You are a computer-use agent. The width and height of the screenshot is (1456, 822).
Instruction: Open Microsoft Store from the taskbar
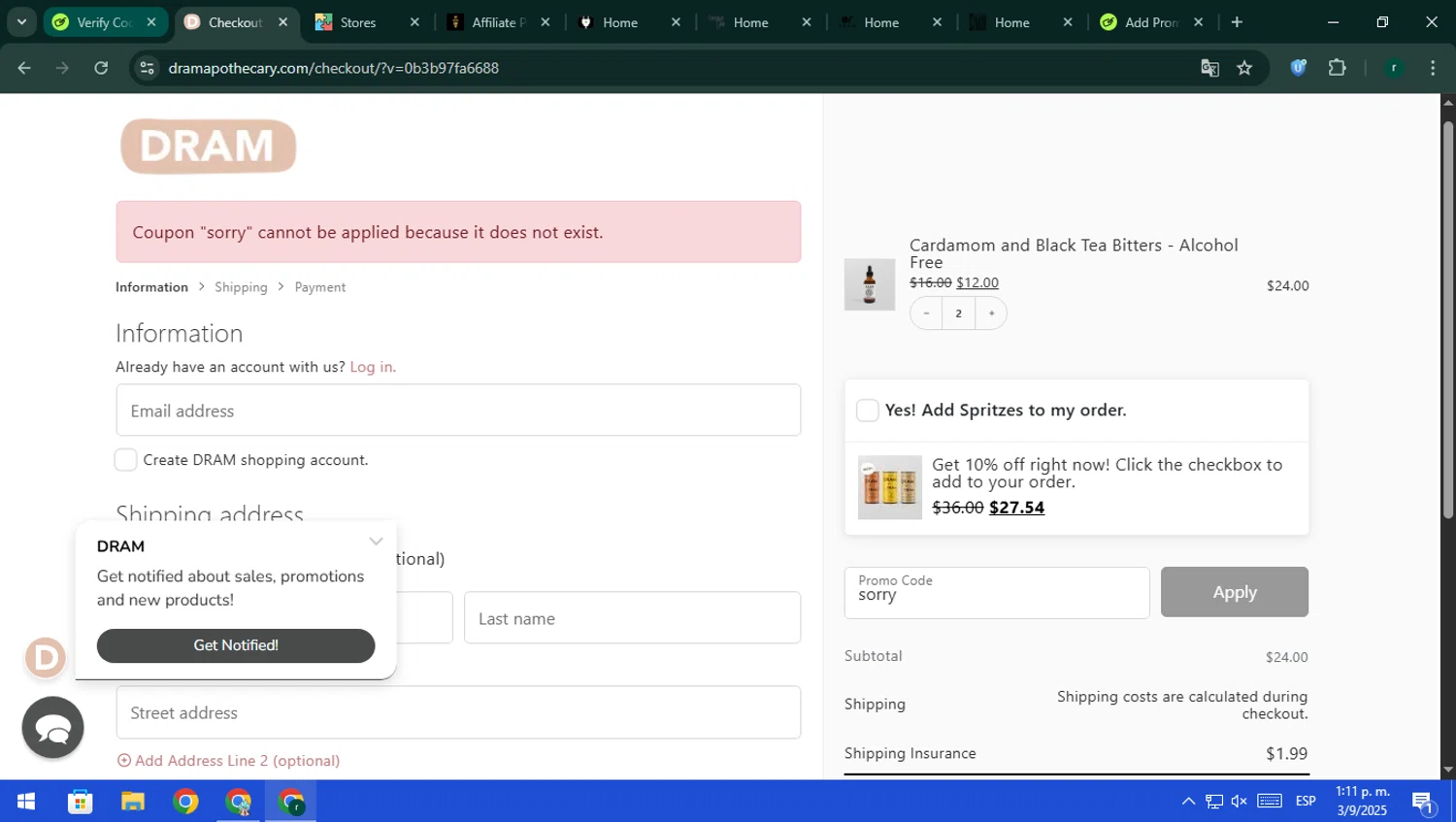80,802
